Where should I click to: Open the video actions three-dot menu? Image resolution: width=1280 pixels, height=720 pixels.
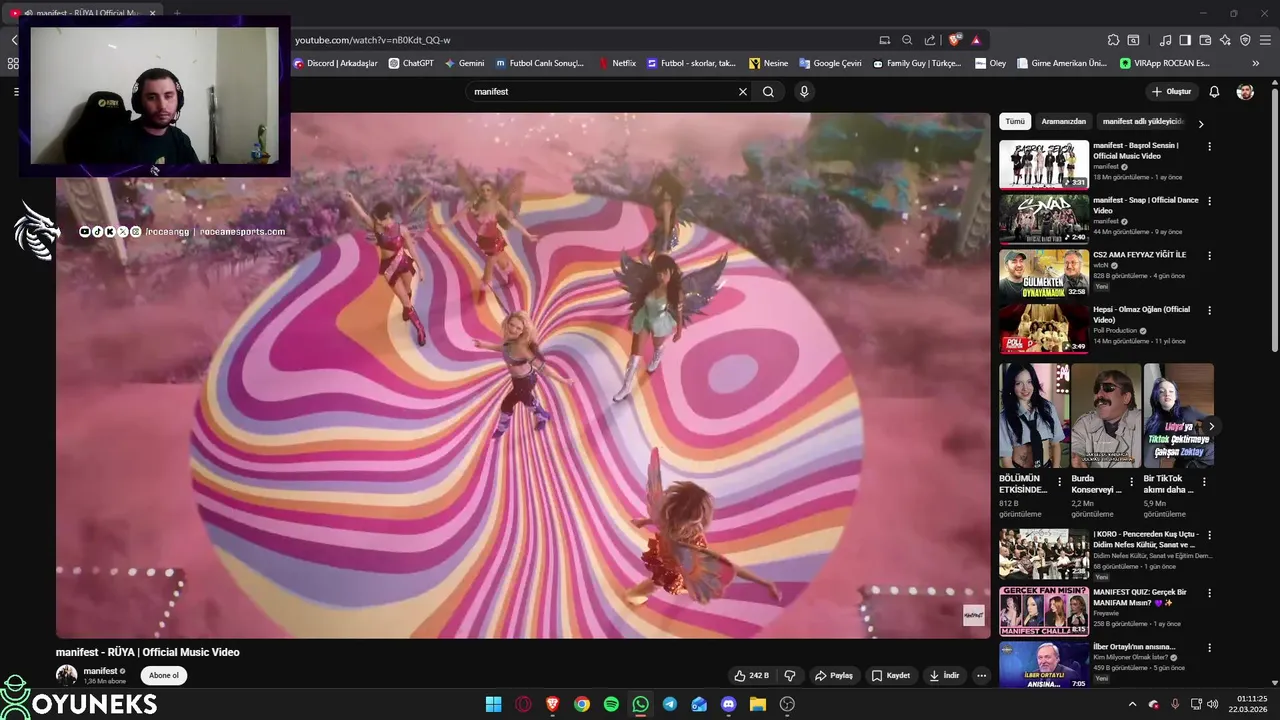coord(981,675)
